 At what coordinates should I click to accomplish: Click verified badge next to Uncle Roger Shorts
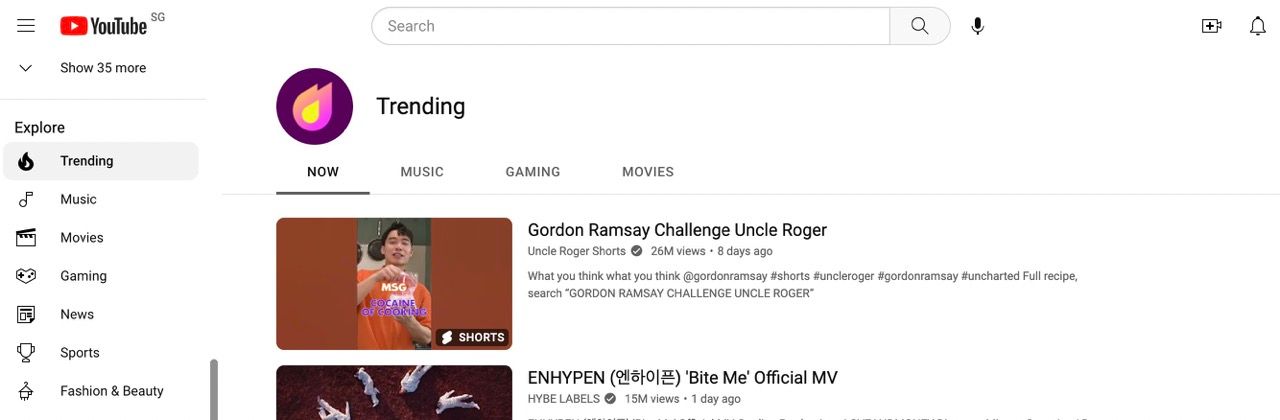[637, 251]
